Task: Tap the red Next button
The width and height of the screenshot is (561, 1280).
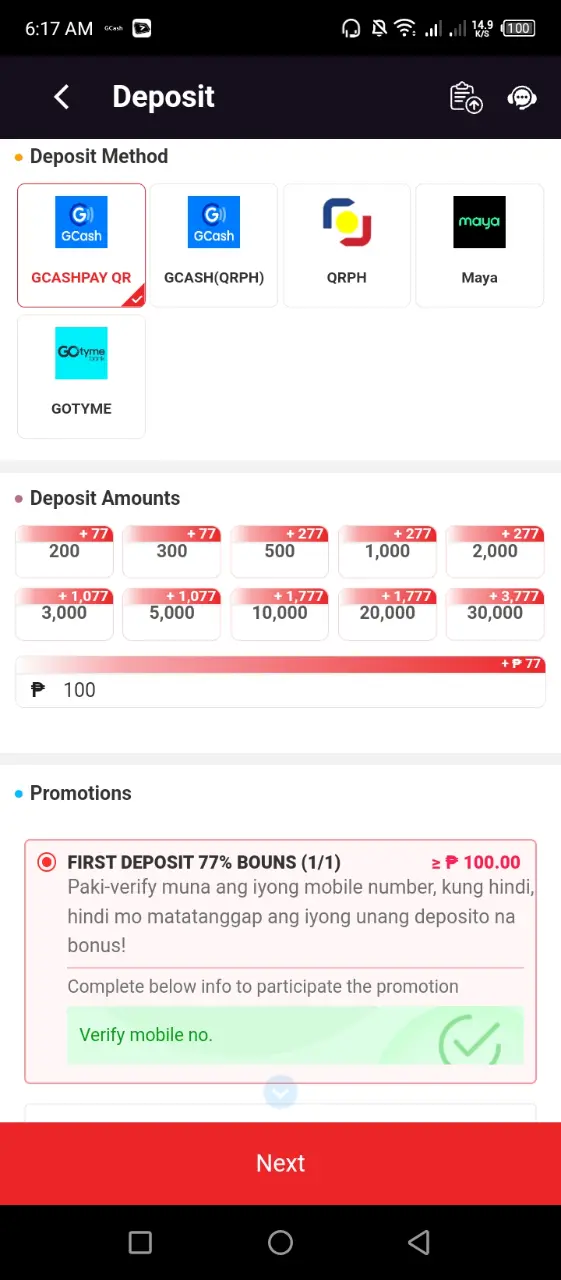Action: (280, 1163)
